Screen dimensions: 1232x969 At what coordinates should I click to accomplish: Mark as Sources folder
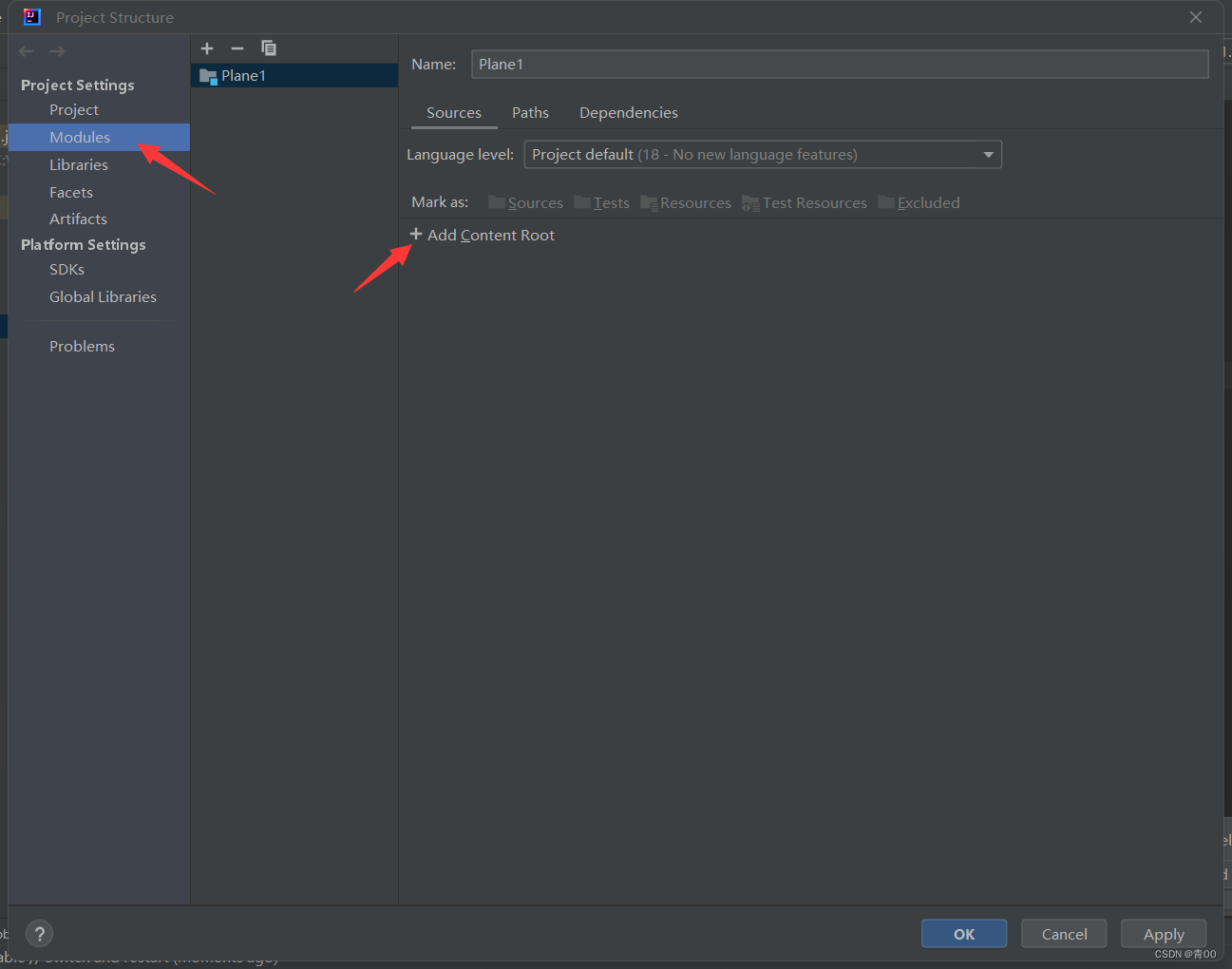click(x=525, y=202)
